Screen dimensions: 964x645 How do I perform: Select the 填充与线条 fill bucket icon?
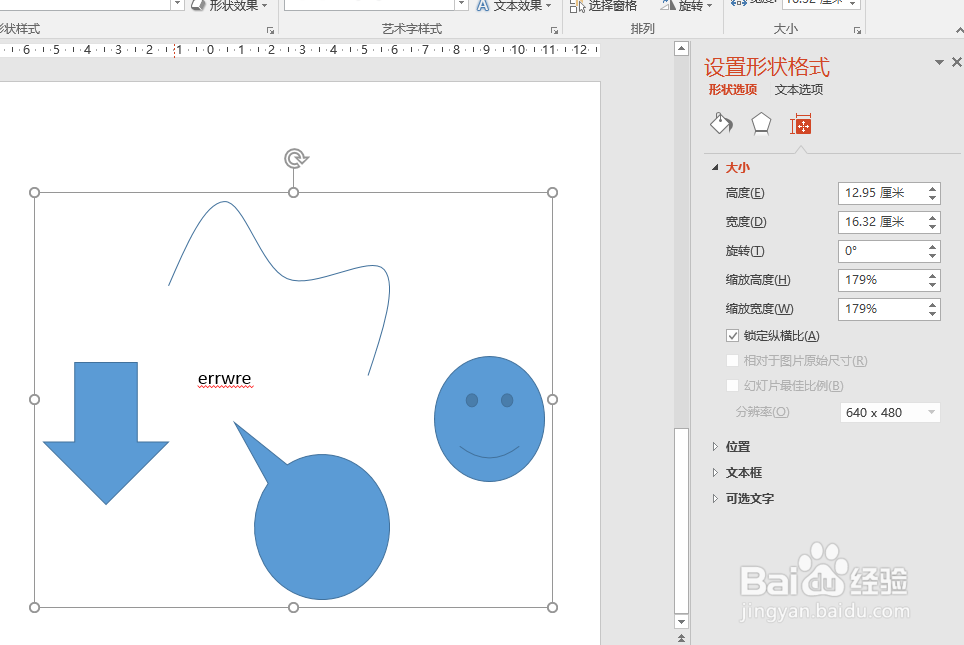(721, 122)
